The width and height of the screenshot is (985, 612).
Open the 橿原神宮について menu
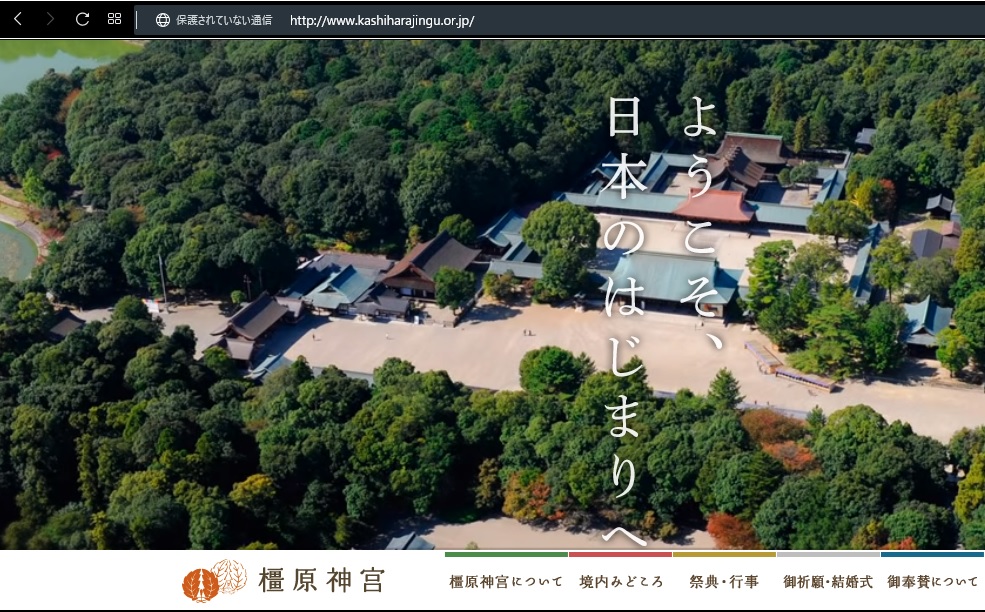[506, 582]
